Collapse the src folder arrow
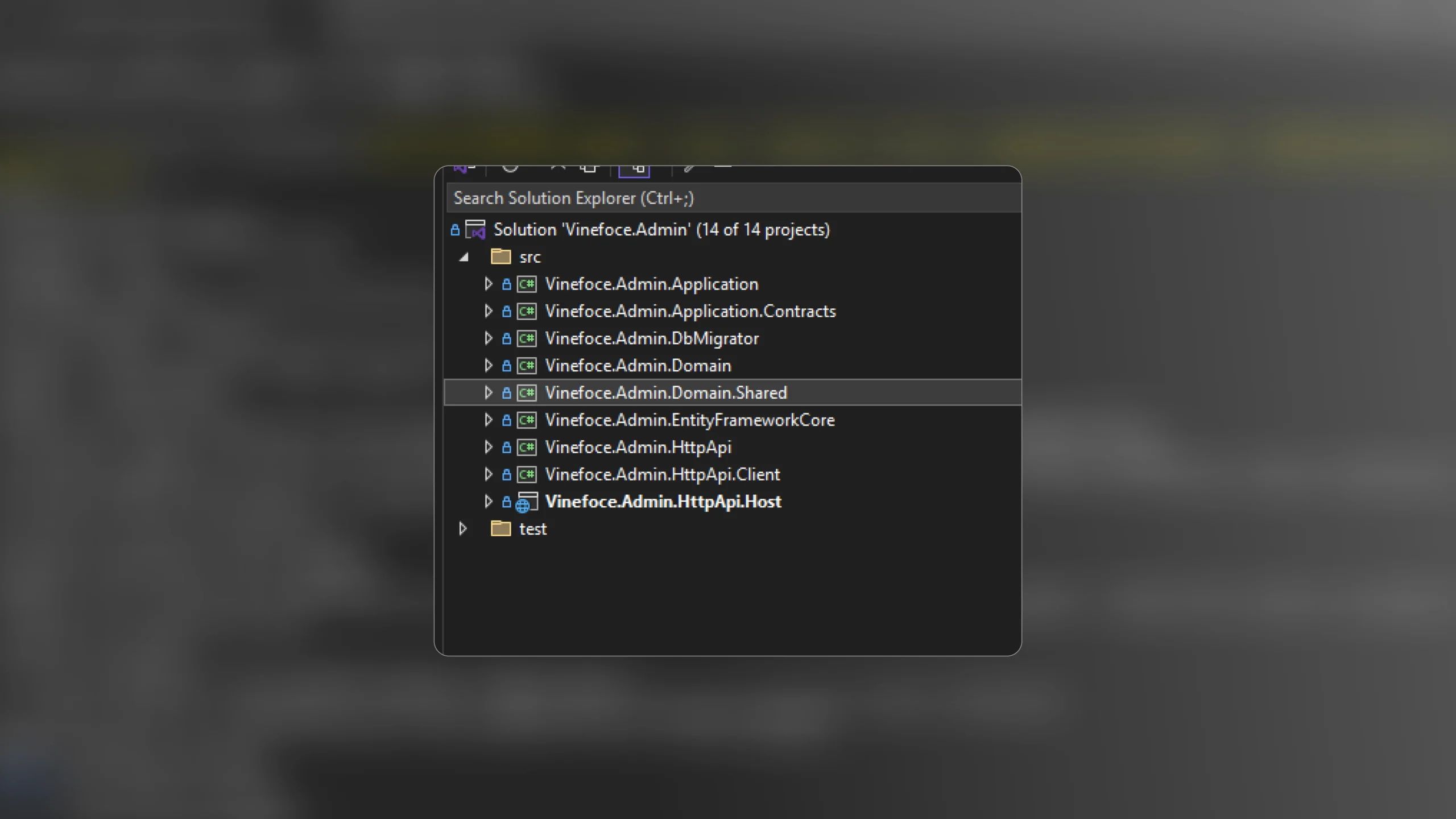 coord(464,257)
